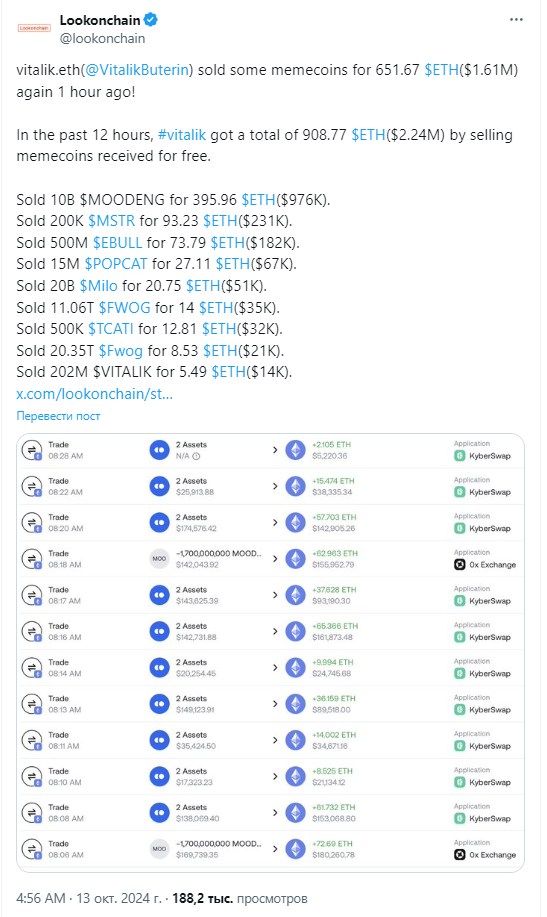Click the KyberSwap icon on the 08:22 AM row
Image resolution: width=547 pixels, height=917 pixels.
(460, 492)
